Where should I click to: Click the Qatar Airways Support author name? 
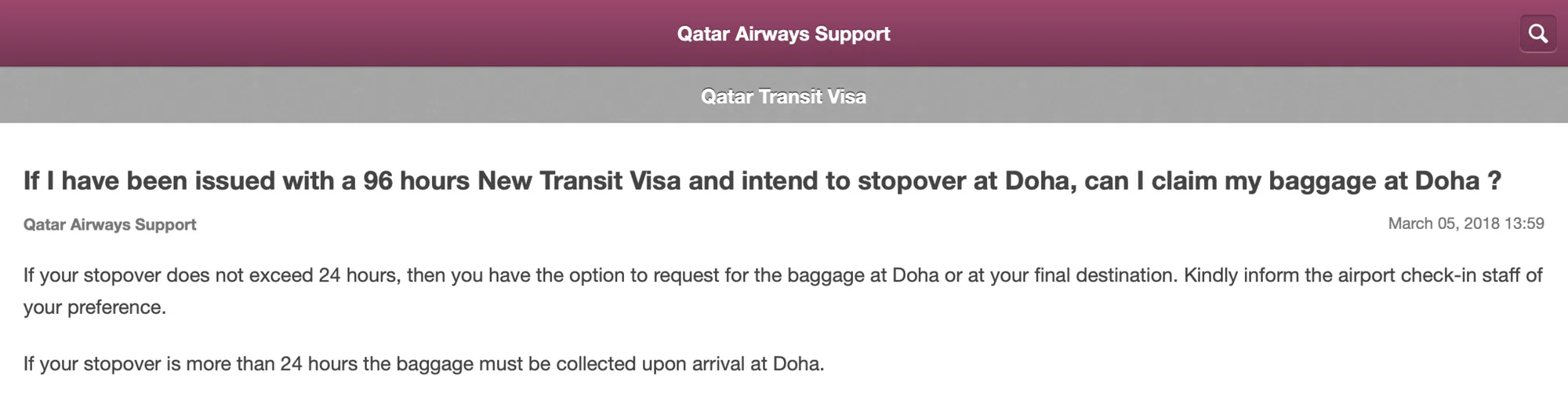click(110, 224)
